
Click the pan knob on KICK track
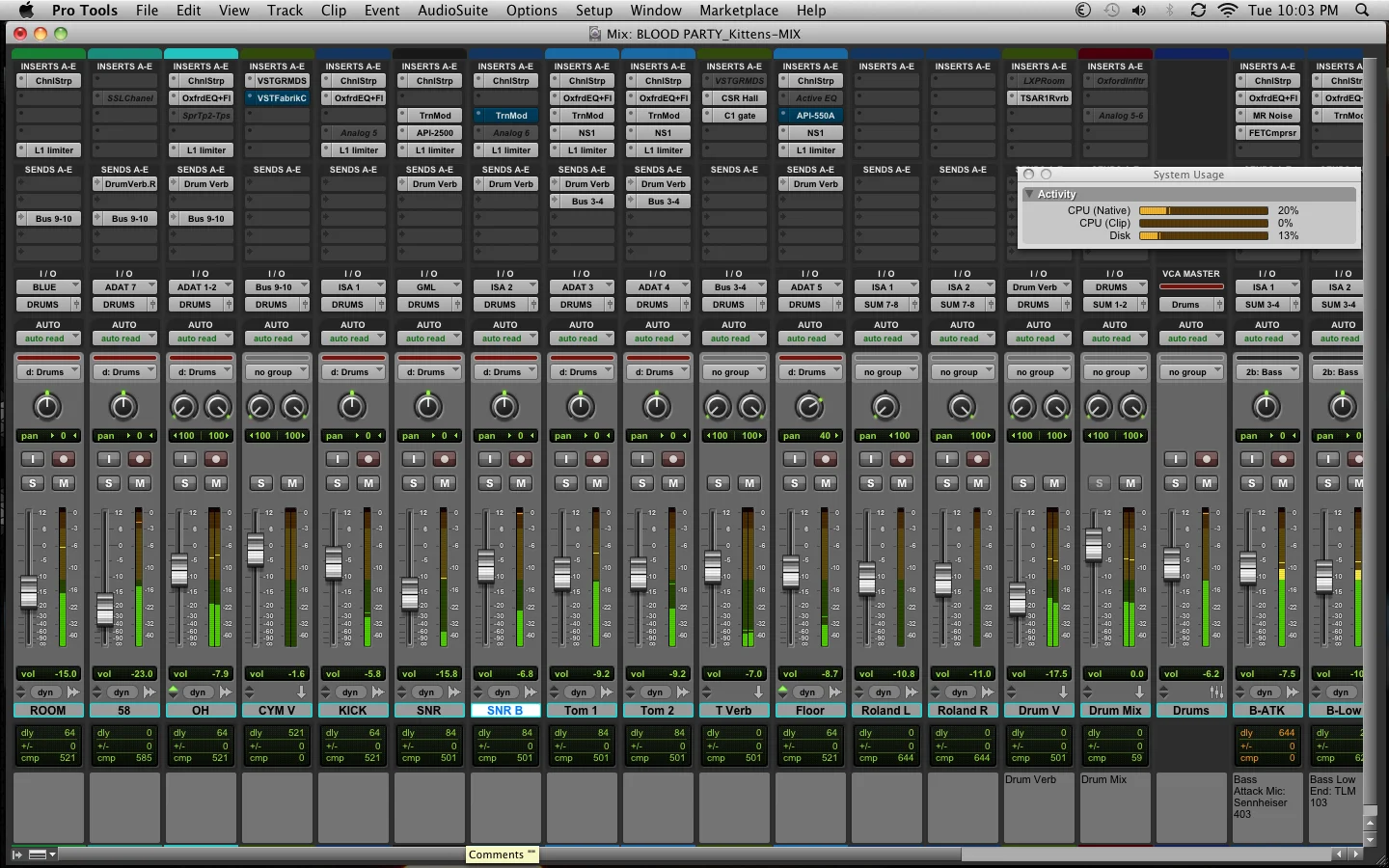tap(352, 407)
